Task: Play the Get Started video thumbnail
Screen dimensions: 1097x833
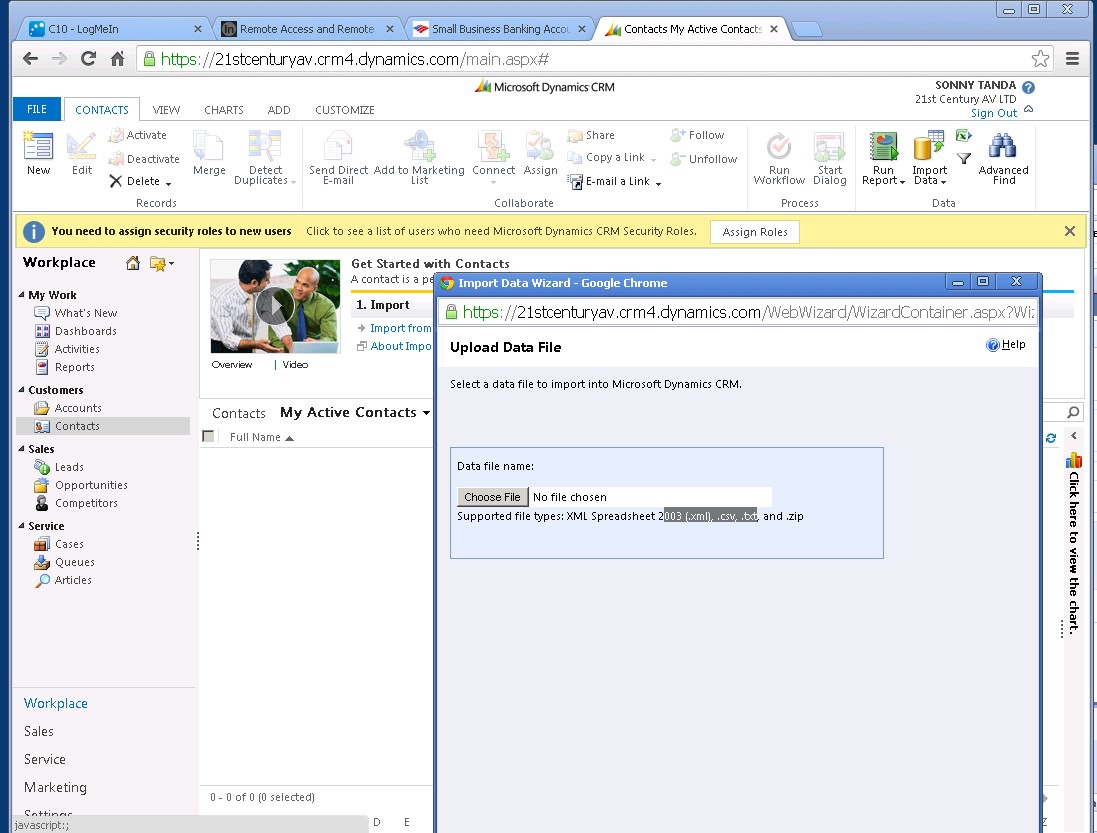Action: coord(274,306)
